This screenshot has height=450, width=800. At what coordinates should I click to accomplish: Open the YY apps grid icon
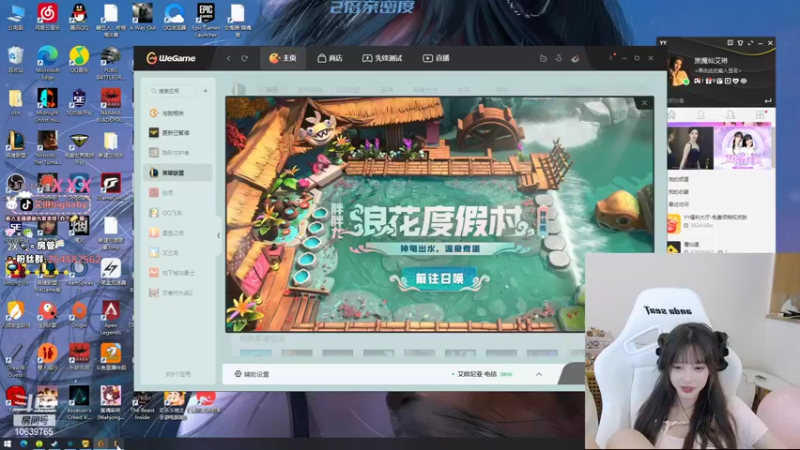pos(760,115)
